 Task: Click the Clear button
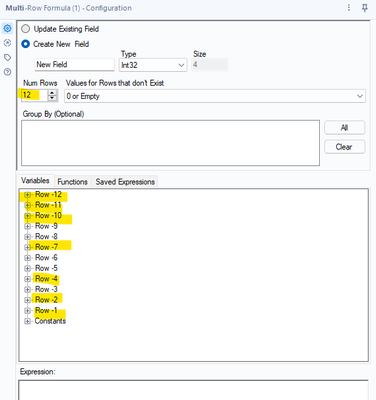[x=345, y=147]
